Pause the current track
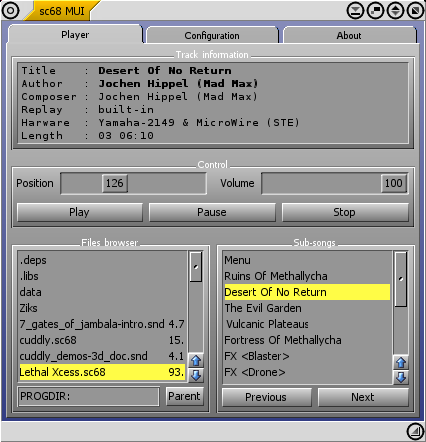 [x=212, y=212]
